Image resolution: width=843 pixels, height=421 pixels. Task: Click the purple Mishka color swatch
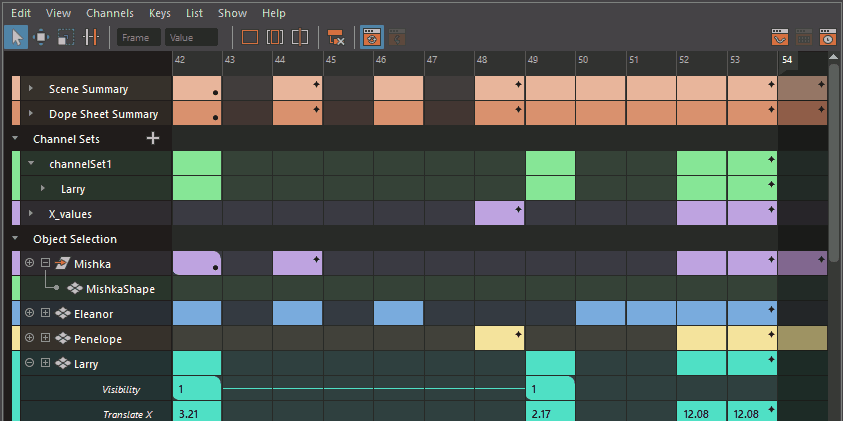[15, 264]
